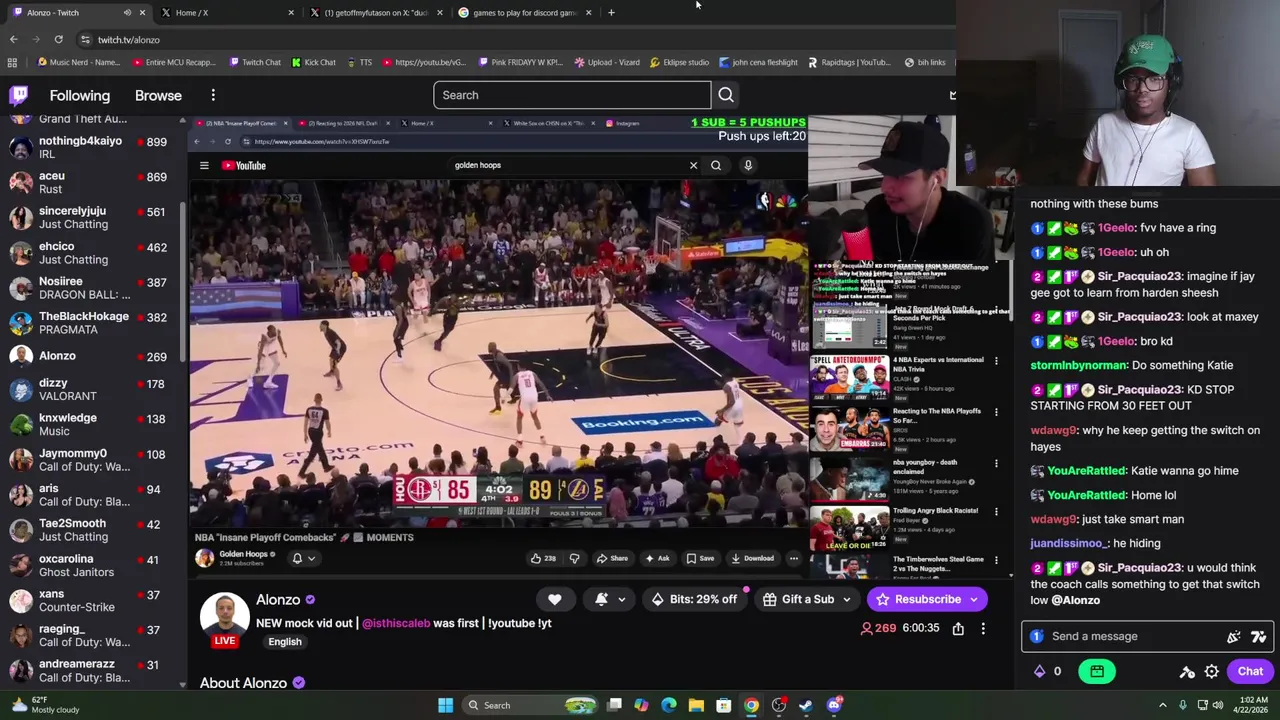Mute the Alonzo - Twitch tab audio icon
This screenshot has width=1280, height=720.
(127, 13)
